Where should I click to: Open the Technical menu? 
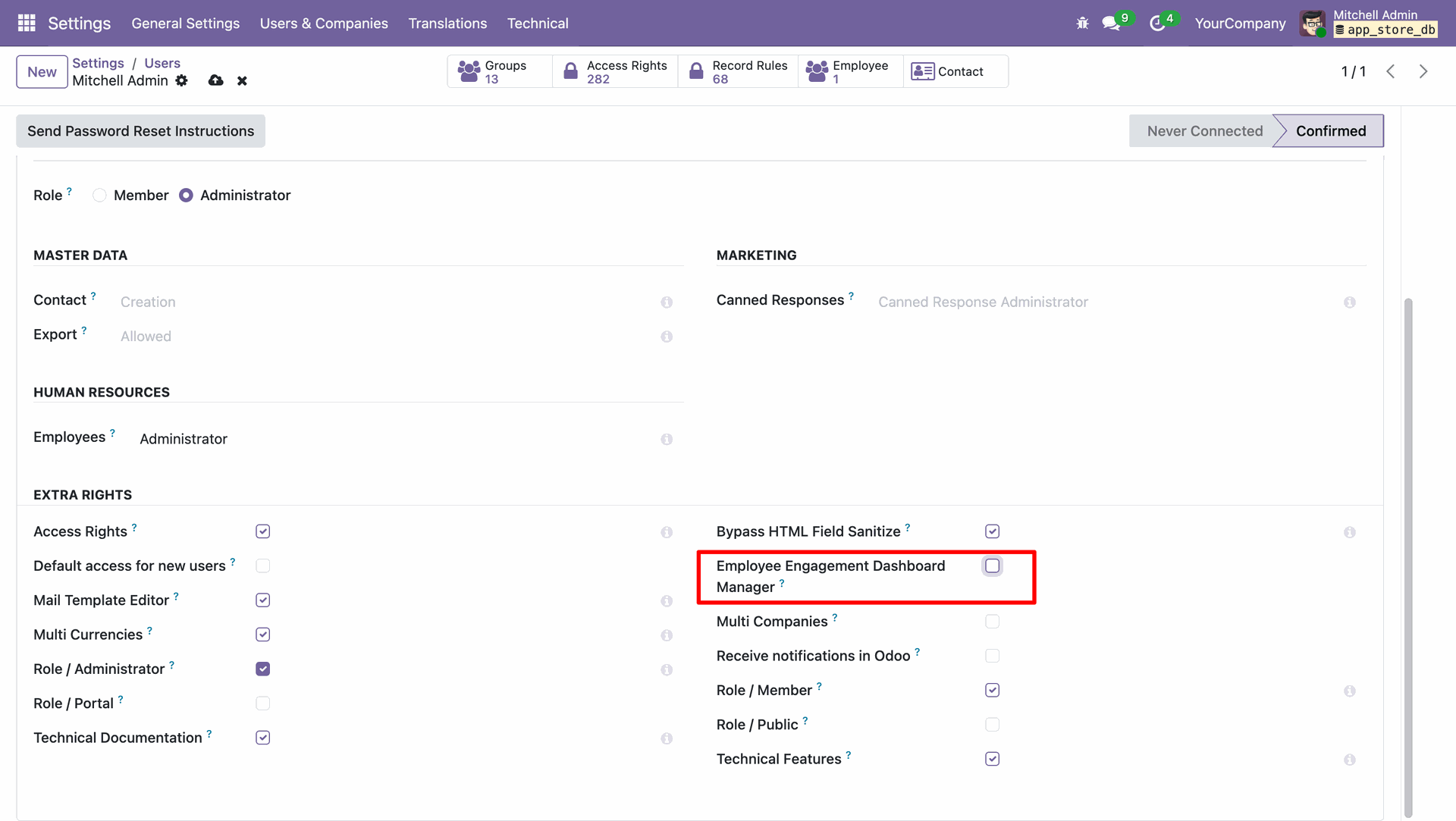(x=538, y=24)
